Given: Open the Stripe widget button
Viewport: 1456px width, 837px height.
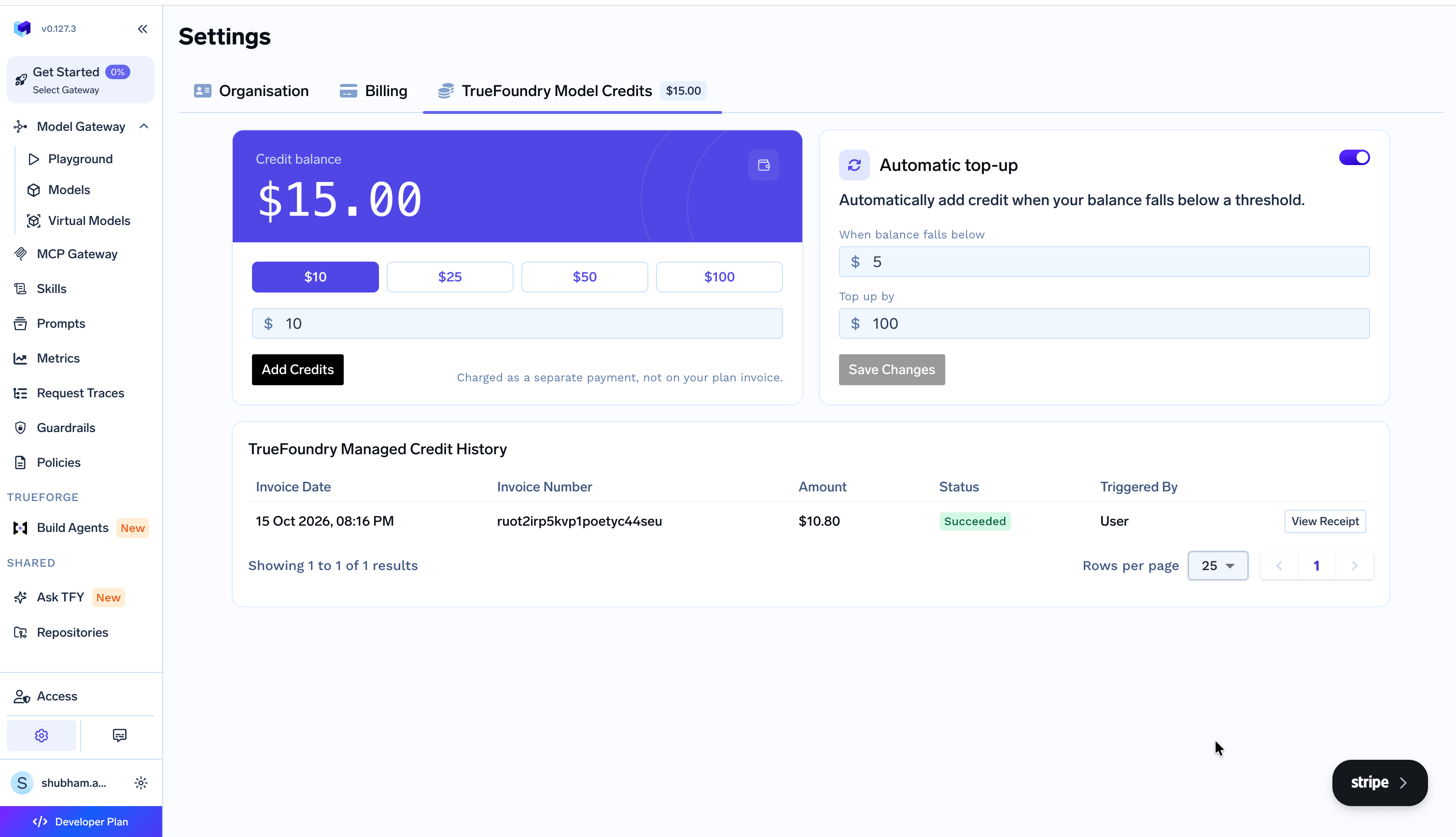Looking at the screenshot, I should coord(1380,783).
